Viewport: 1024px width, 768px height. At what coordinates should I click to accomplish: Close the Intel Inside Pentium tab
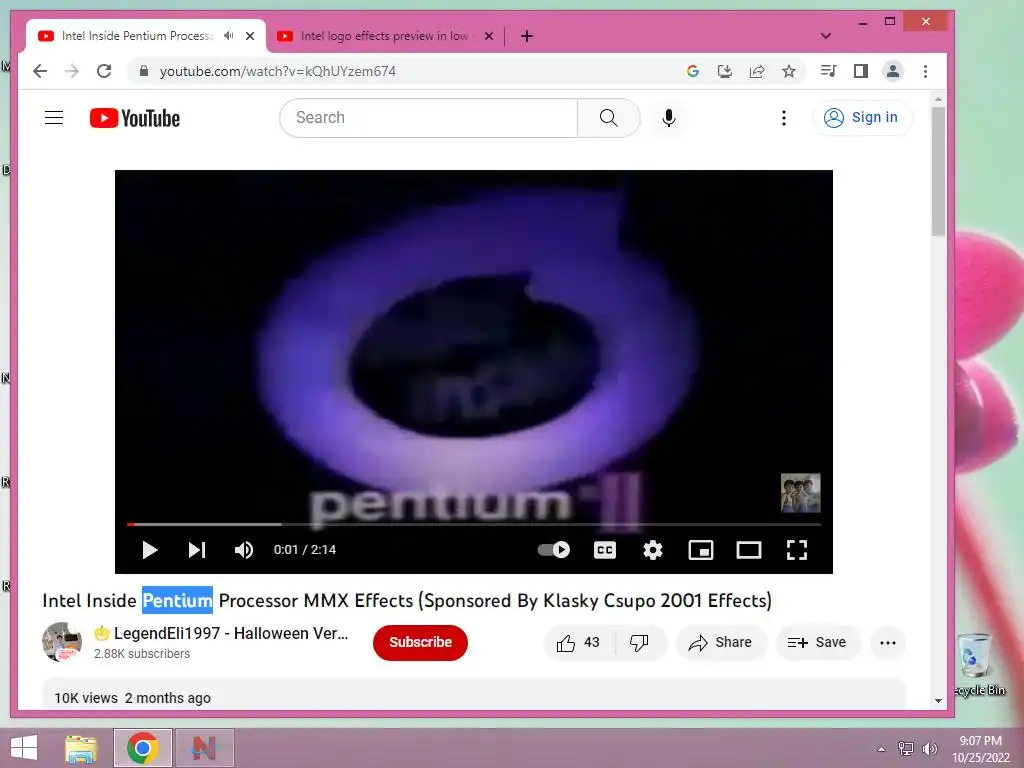[249, 36]
